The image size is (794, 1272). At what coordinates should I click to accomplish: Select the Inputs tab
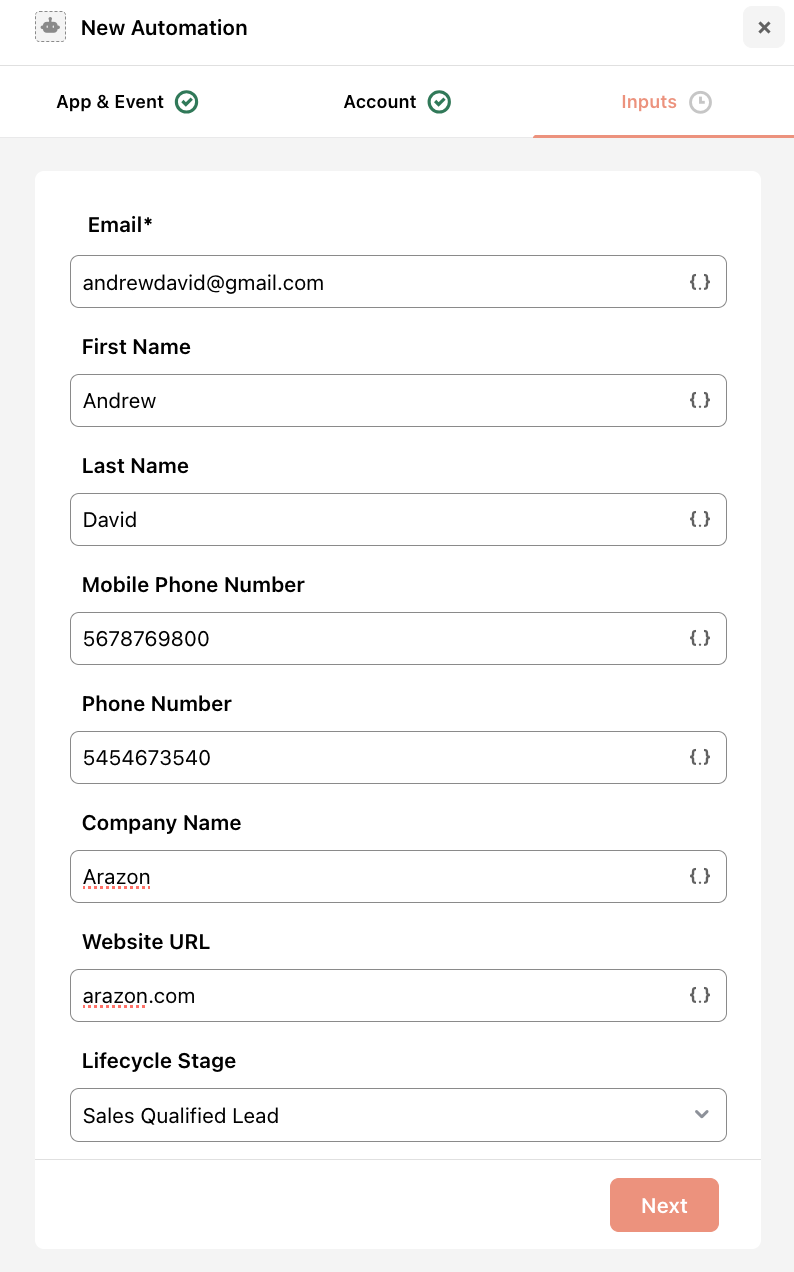[665, 102]
